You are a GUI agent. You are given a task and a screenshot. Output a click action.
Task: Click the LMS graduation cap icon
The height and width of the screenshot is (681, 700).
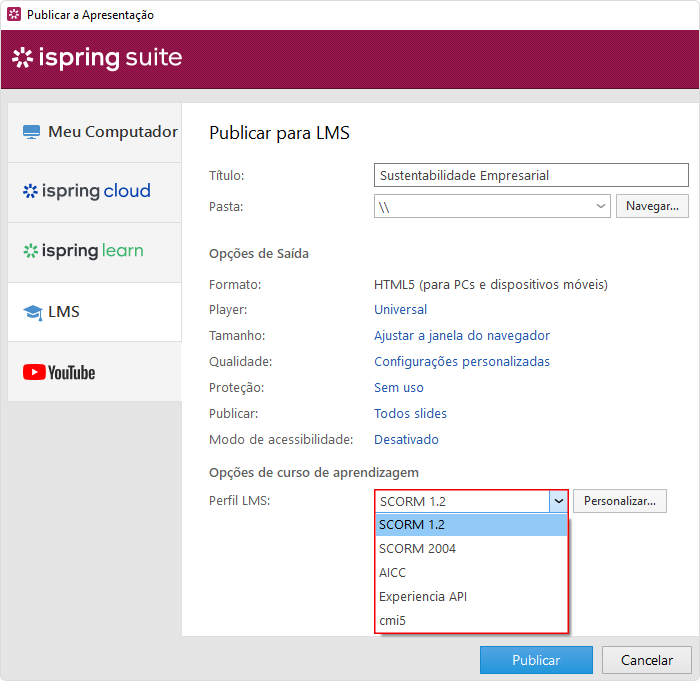point(33,312)
